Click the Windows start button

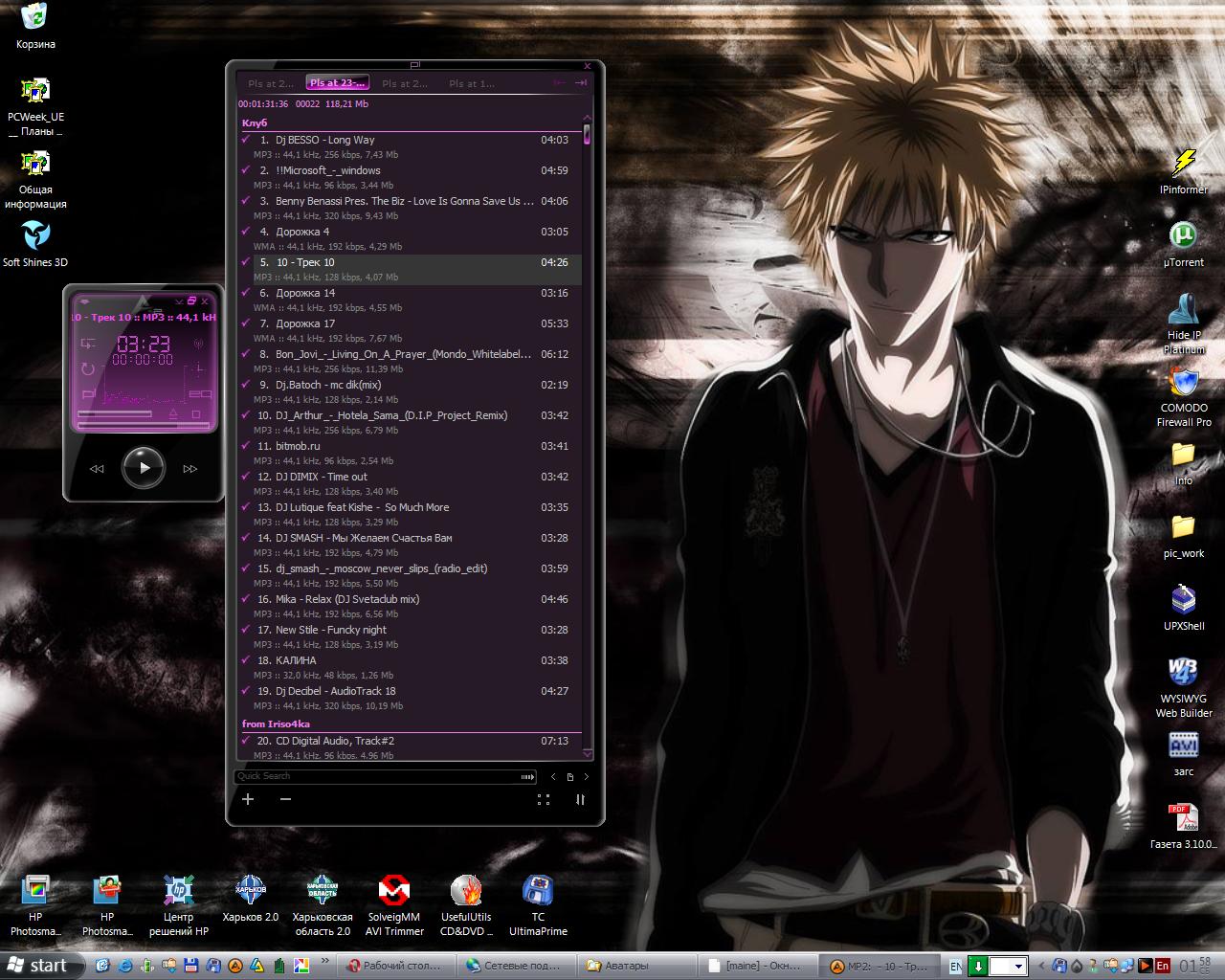coord(43,966)
